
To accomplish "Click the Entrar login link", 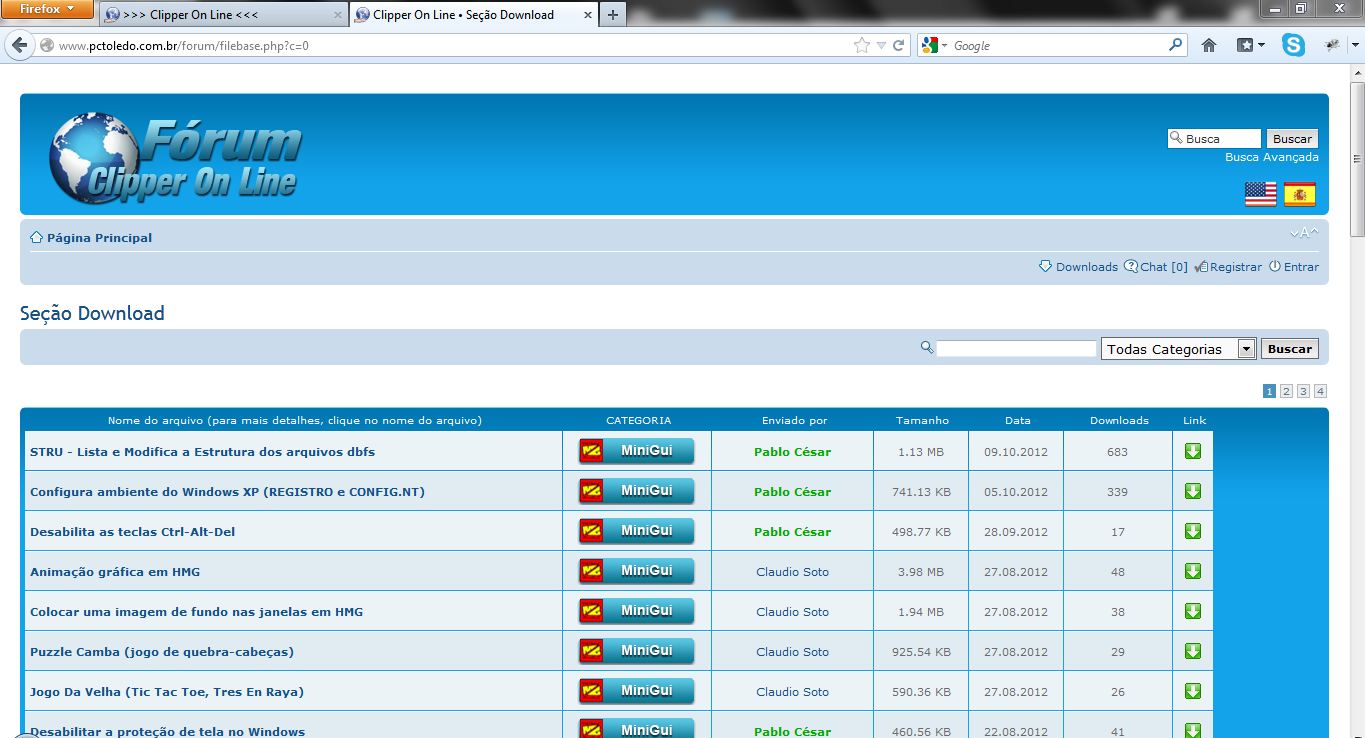I will coord(1301,267).
